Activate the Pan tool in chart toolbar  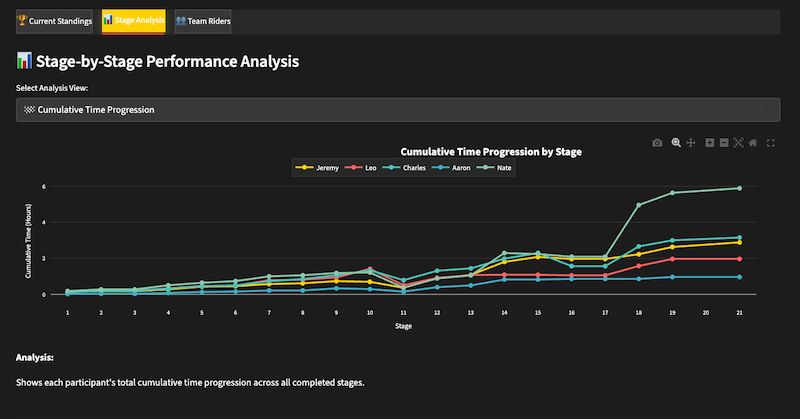pos(690,143)
